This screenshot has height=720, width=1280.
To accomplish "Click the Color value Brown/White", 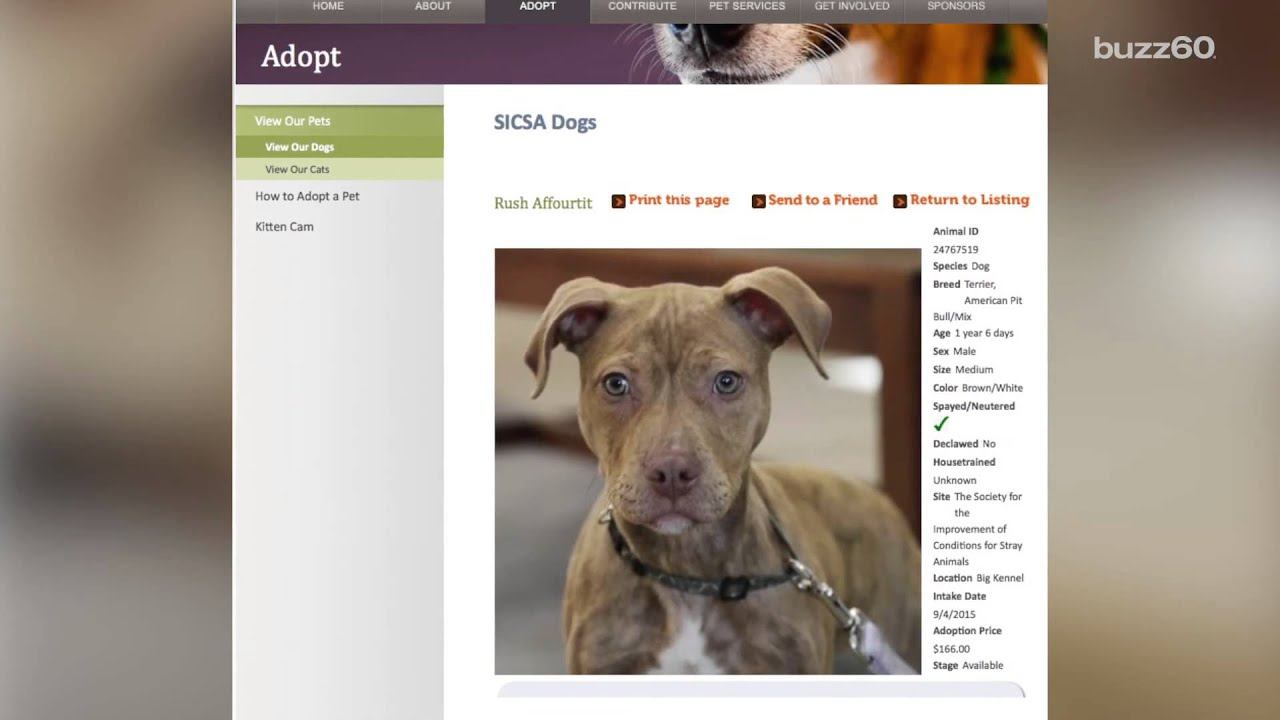I will pyautogui.click(x=992, y=388).
